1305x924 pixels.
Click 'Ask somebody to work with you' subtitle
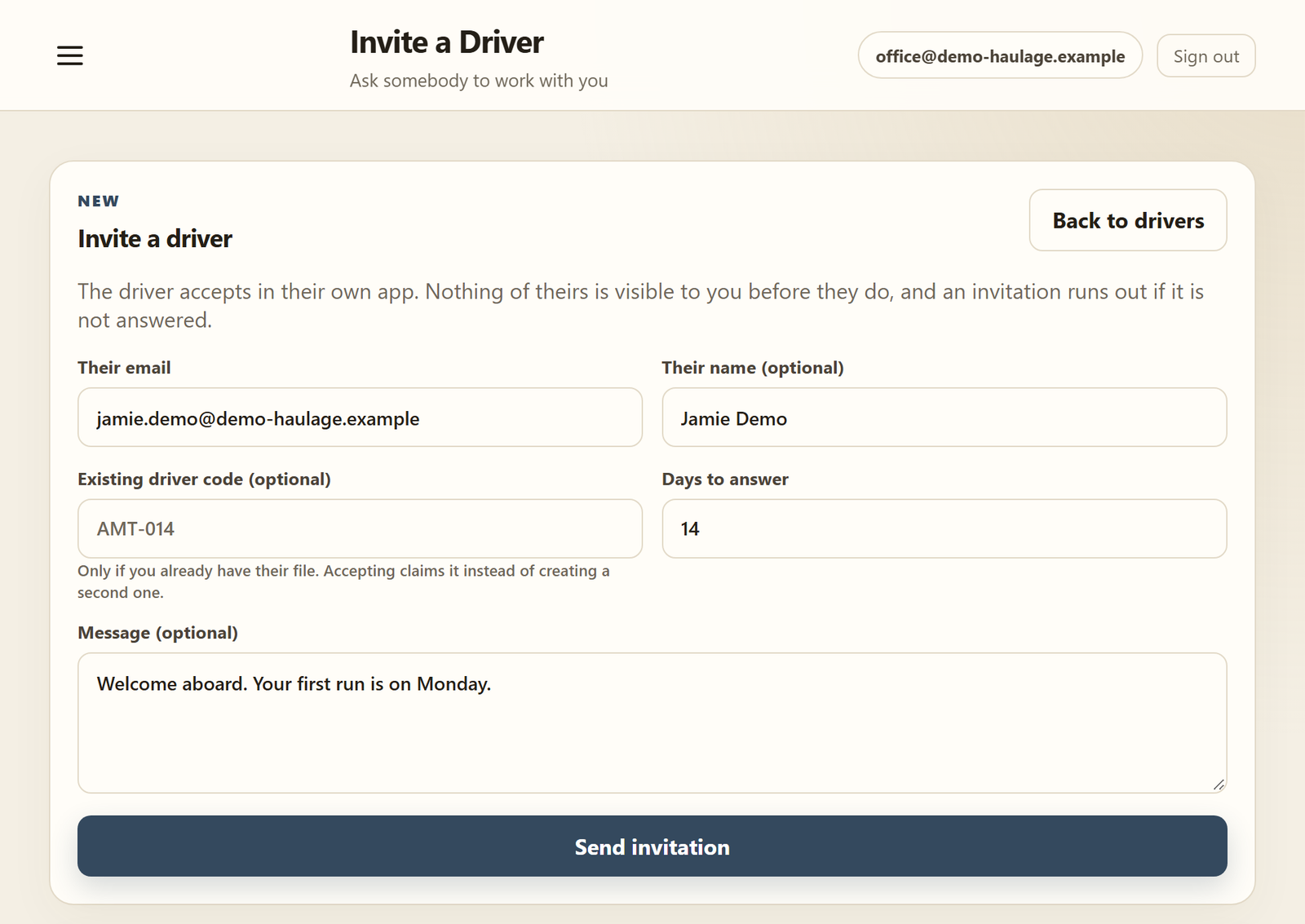tap(479, 81)
